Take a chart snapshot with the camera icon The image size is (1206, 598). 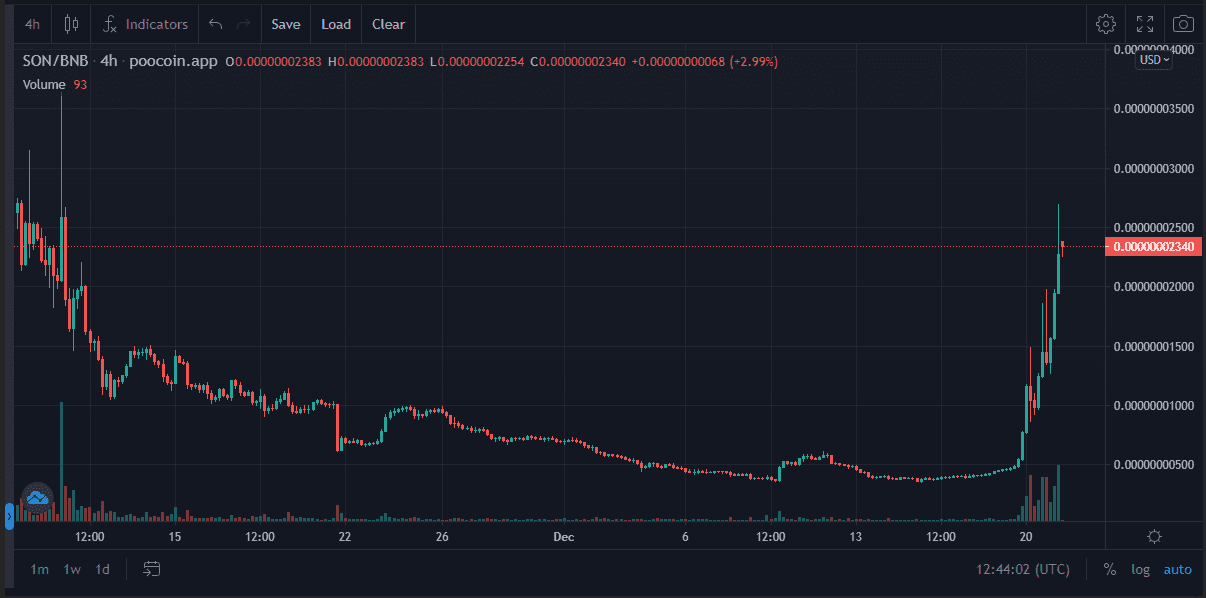(x=1183, y=23)
